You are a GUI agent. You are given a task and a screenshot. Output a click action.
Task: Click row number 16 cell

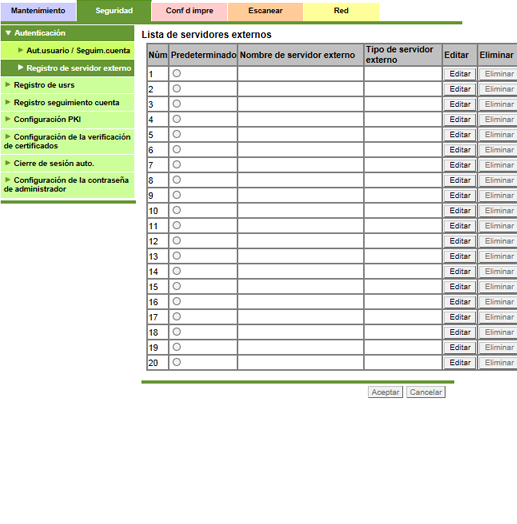point(158,302)
